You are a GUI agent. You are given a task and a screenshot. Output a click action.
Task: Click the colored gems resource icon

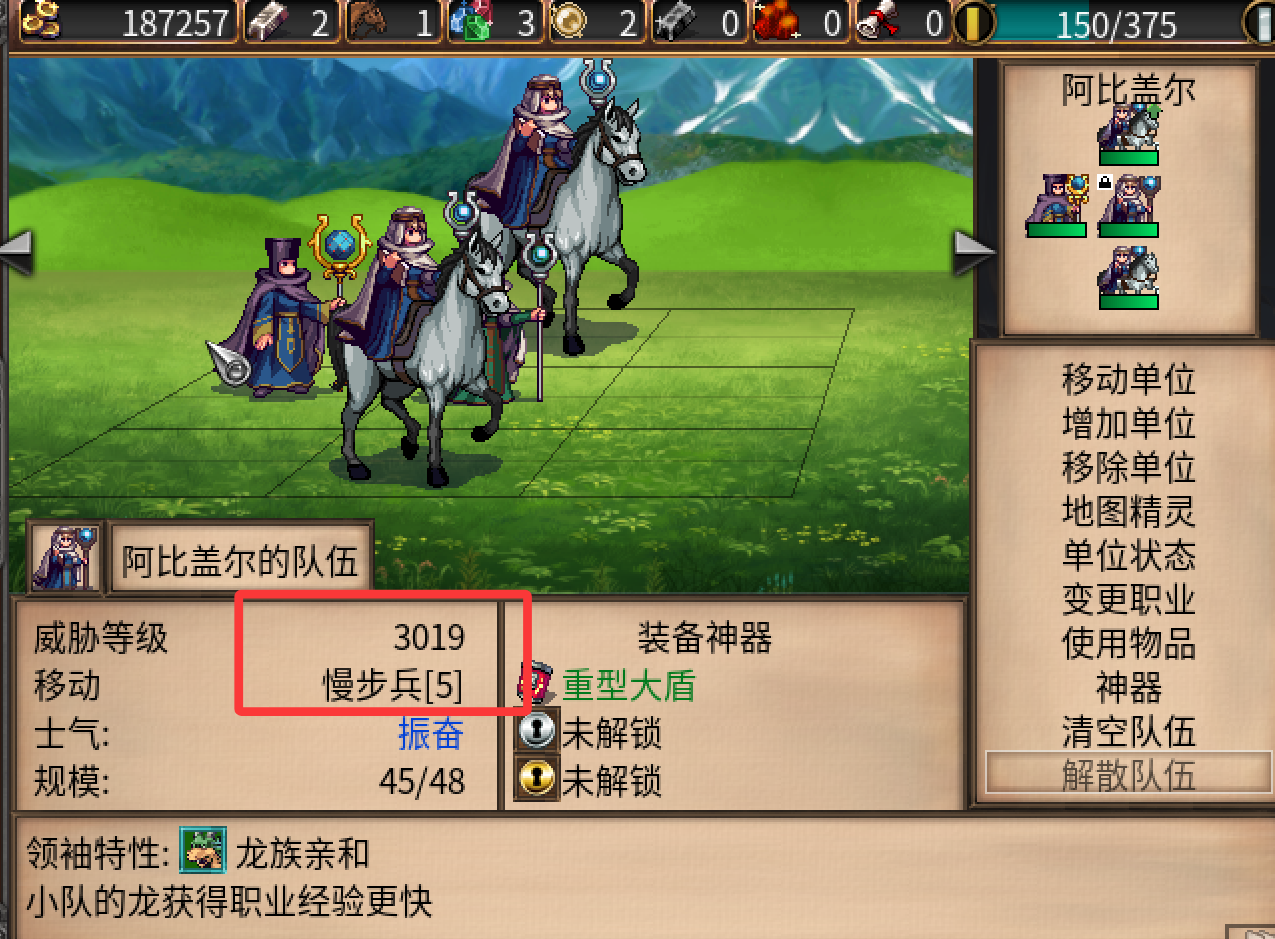point(469,21)
